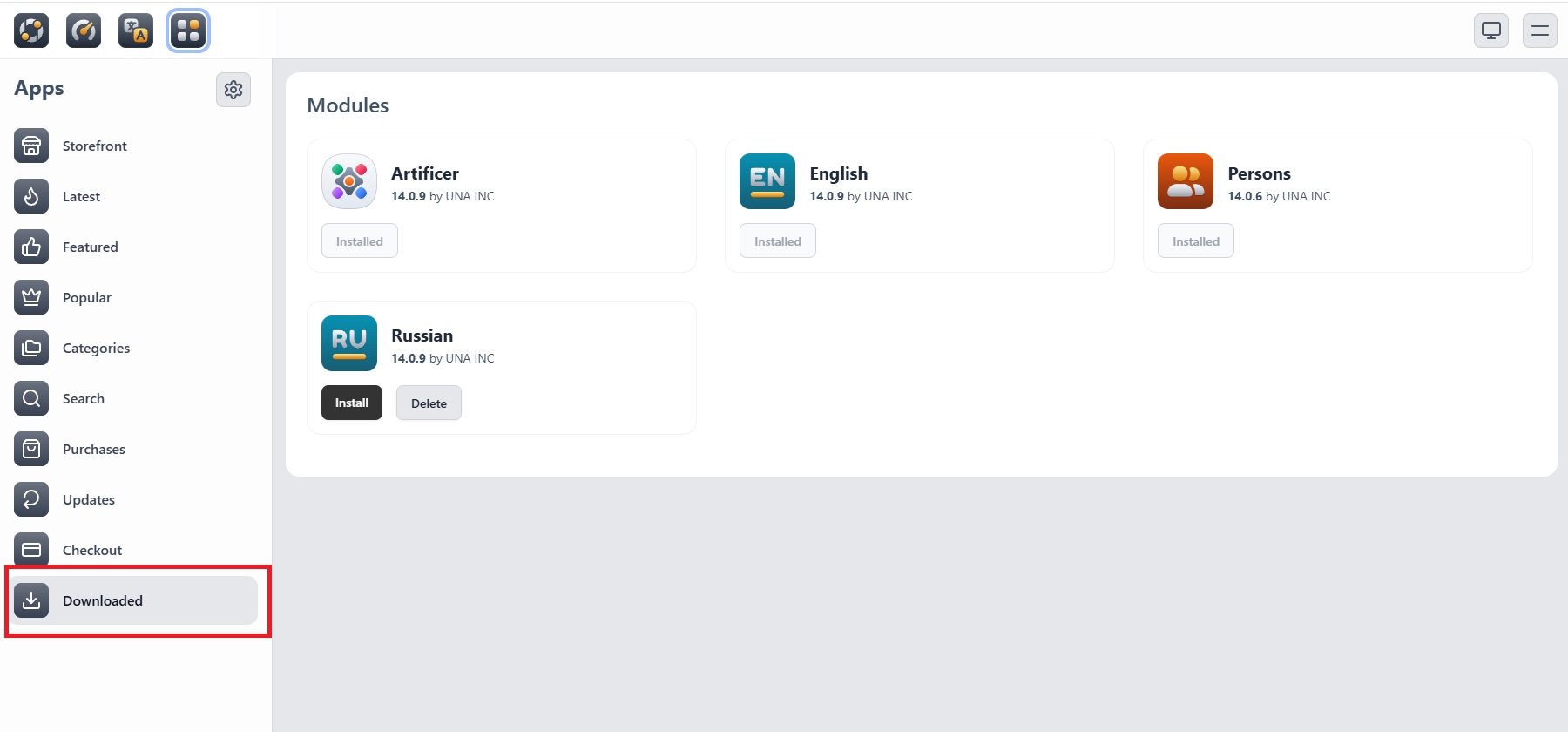
Task: Go to Storefront in the sidebar
Action: [94, 146]
